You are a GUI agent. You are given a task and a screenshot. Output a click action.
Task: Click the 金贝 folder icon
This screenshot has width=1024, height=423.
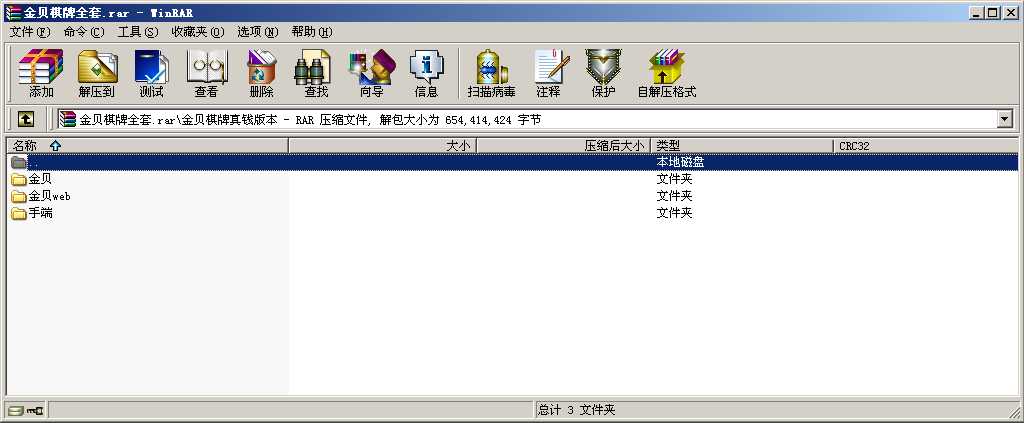(18, 179)
